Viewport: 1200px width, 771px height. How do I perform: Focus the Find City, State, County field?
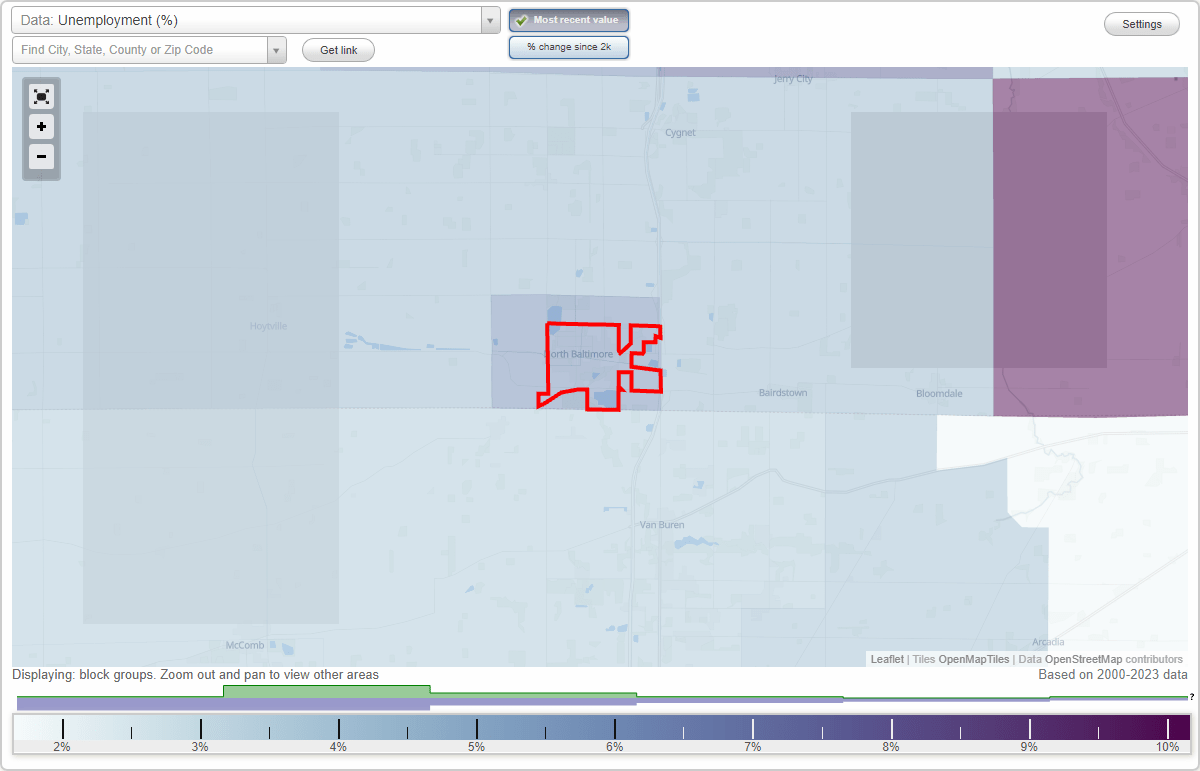click(x=140, y=50)
